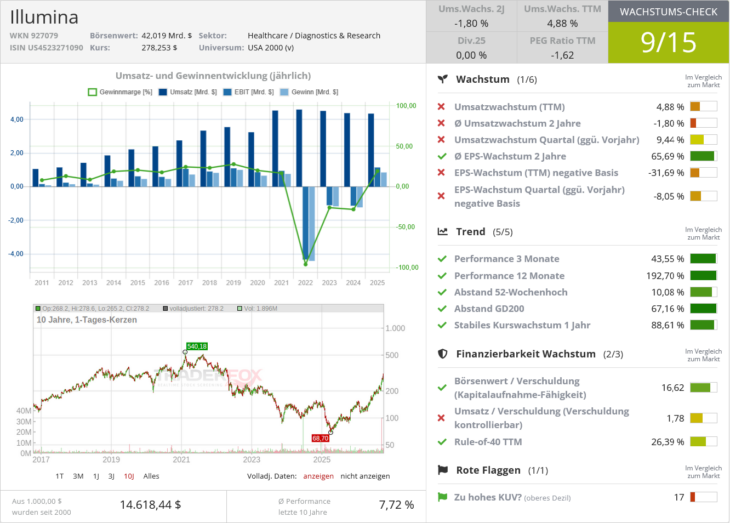Click red X beside Umsatzwachstum Quartal

coord(441,140)
